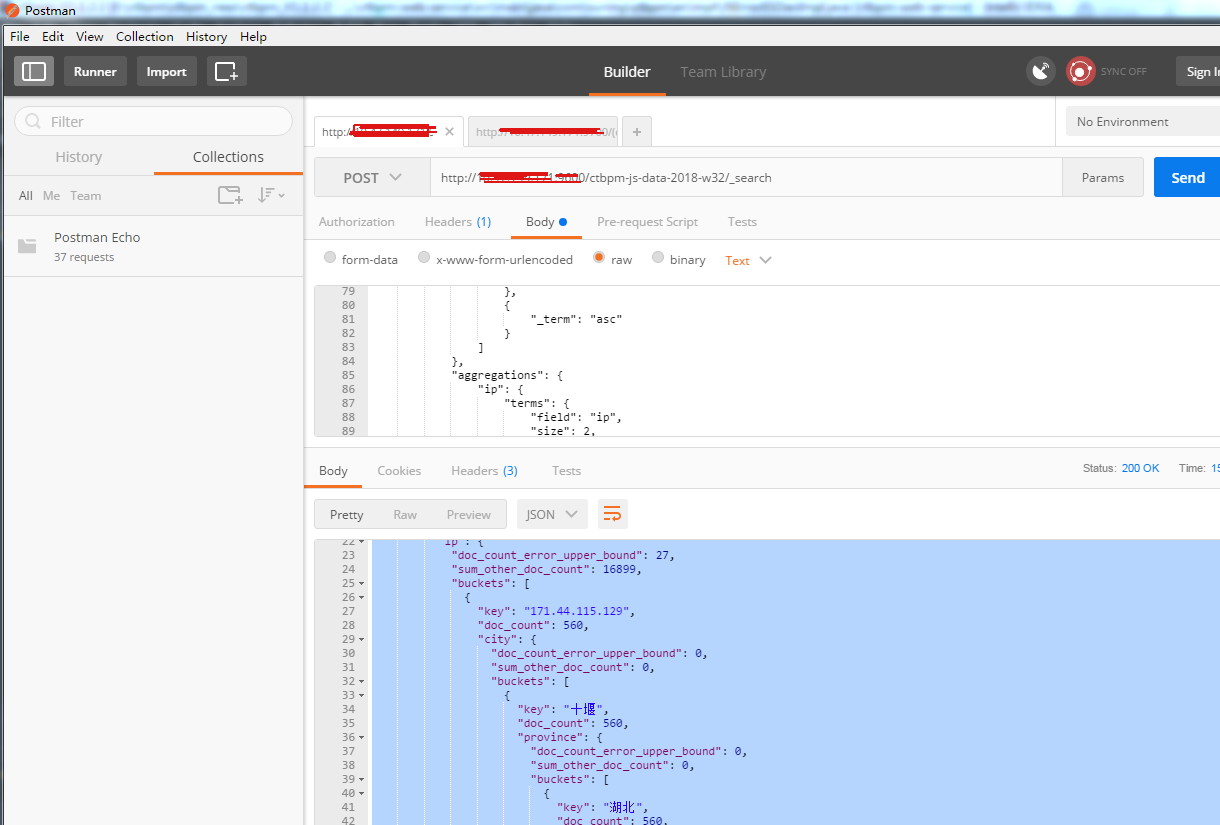Switch response view to Pretty
This screenshot has width=1220, height=825.
(346, 514)
